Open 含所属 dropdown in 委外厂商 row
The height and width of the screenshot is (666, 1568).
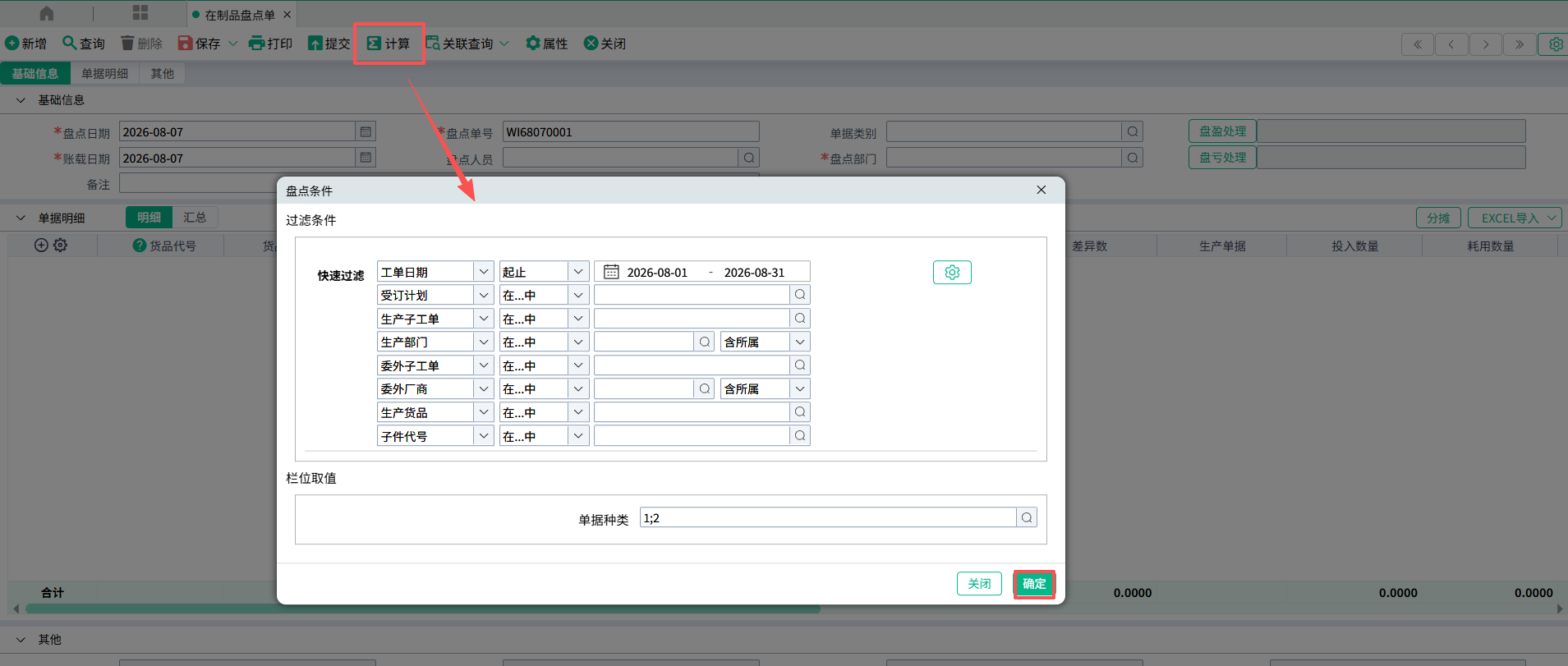coord(800,388)
